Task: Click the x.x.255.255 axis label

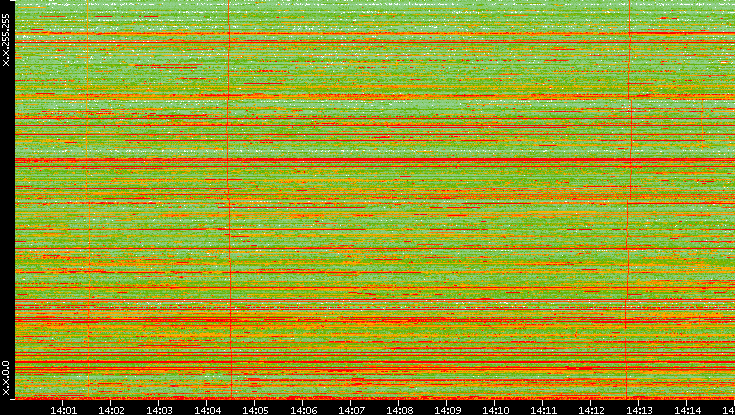Action: pyautogui.click(x=6, y=40)
